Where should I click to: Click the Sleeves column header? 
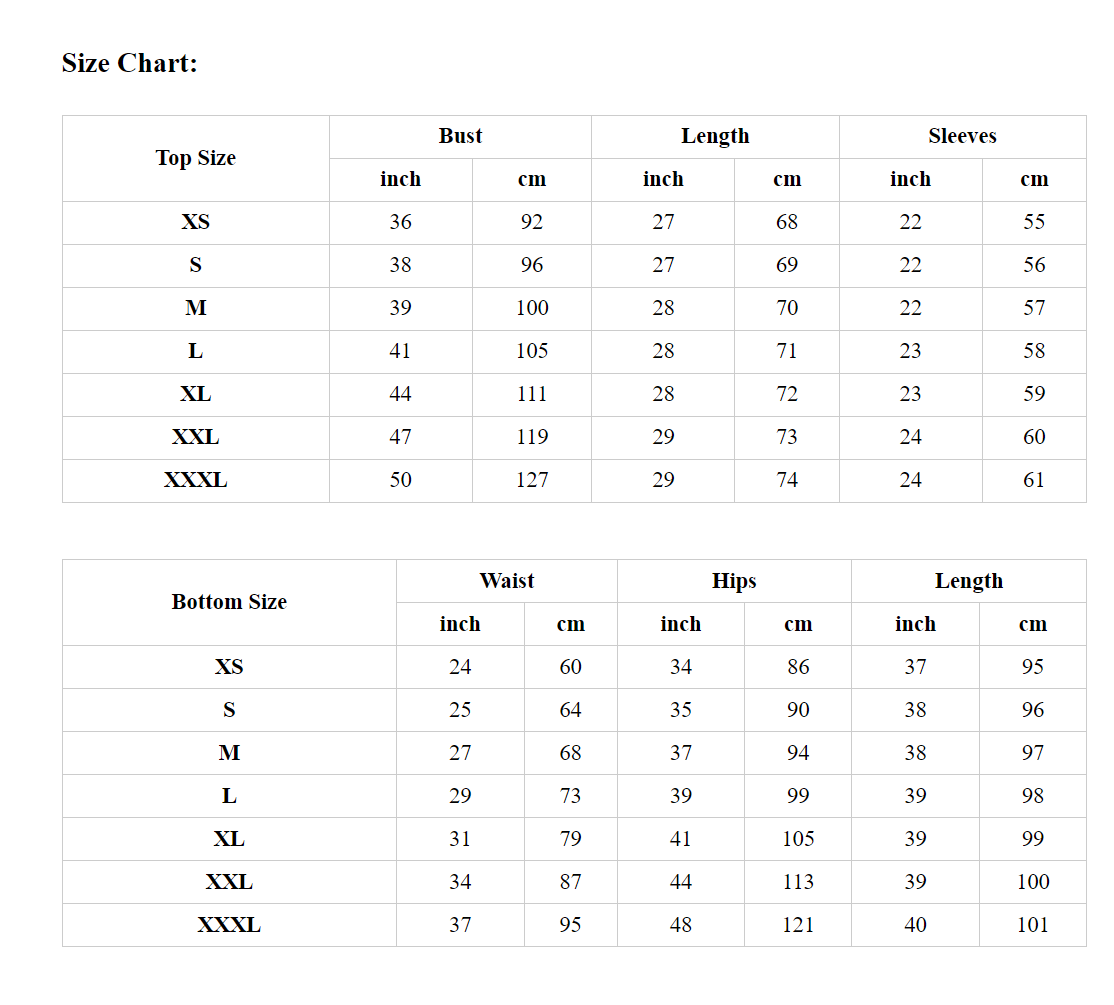click(962, 136)
